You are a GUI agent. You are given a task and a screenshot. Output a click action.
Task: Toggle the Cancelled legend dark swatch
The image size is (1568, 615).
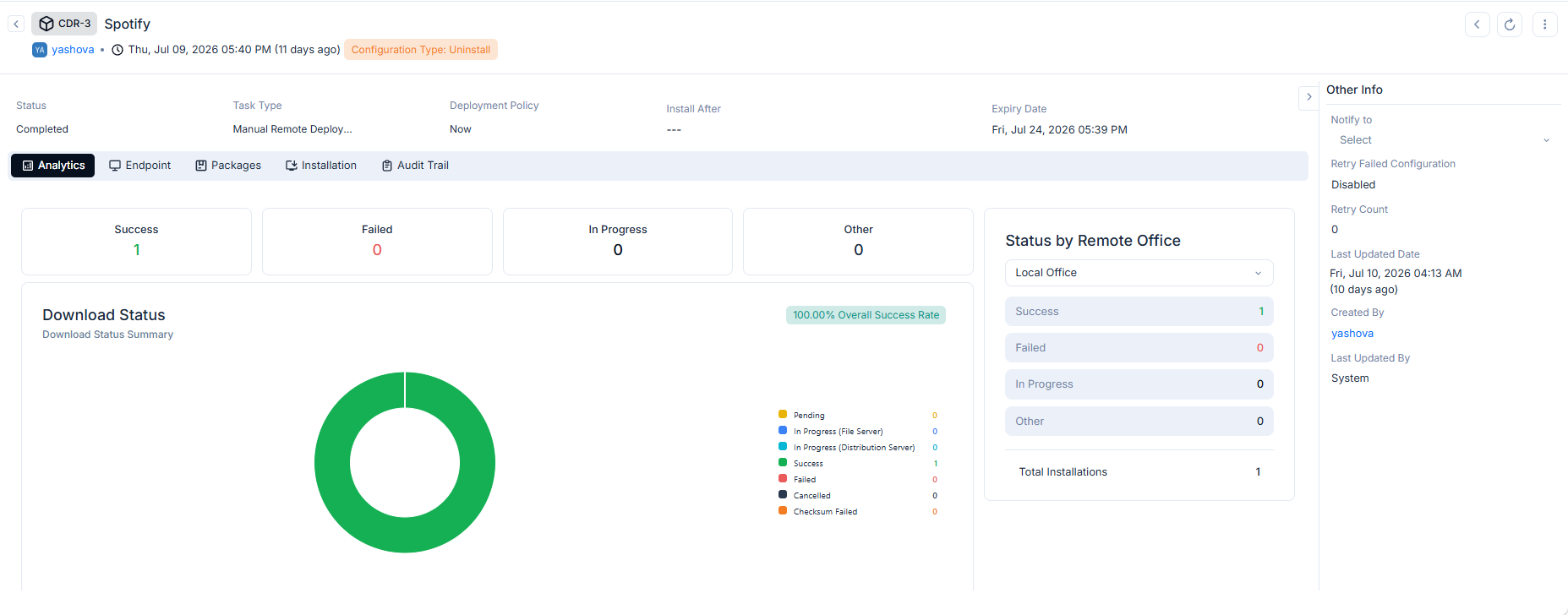click(x=783, y=495)
